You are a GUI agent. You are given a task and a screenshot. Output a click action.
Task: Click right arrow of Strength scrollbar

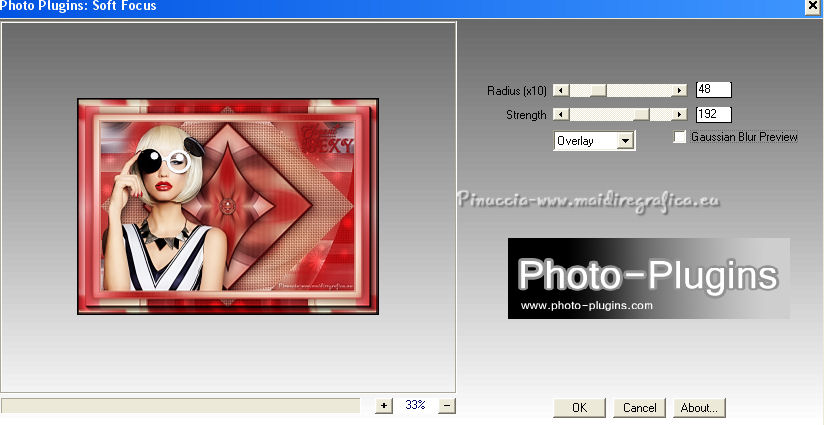coord(680,115)
